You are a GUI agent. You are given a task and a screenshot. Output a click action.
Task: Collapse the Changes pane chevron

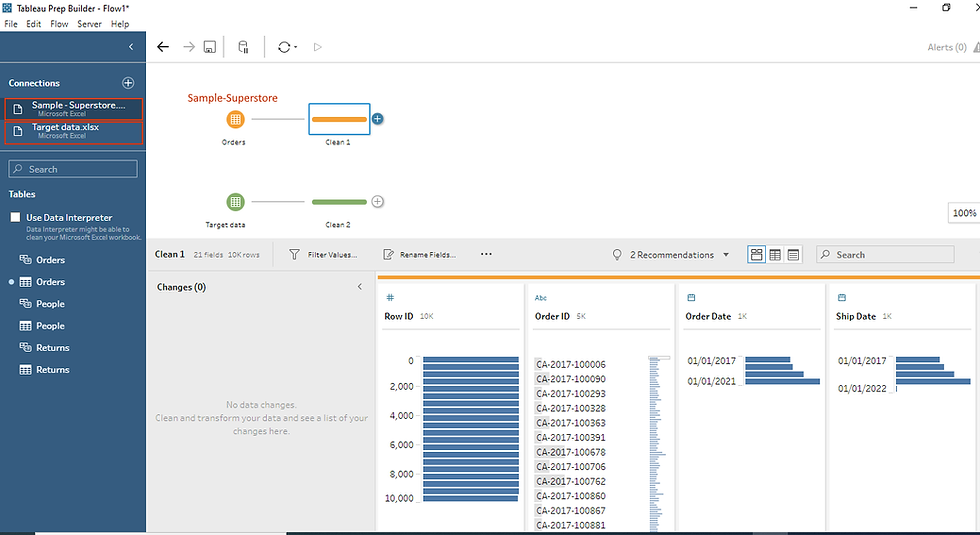click(x=359, y=287)
